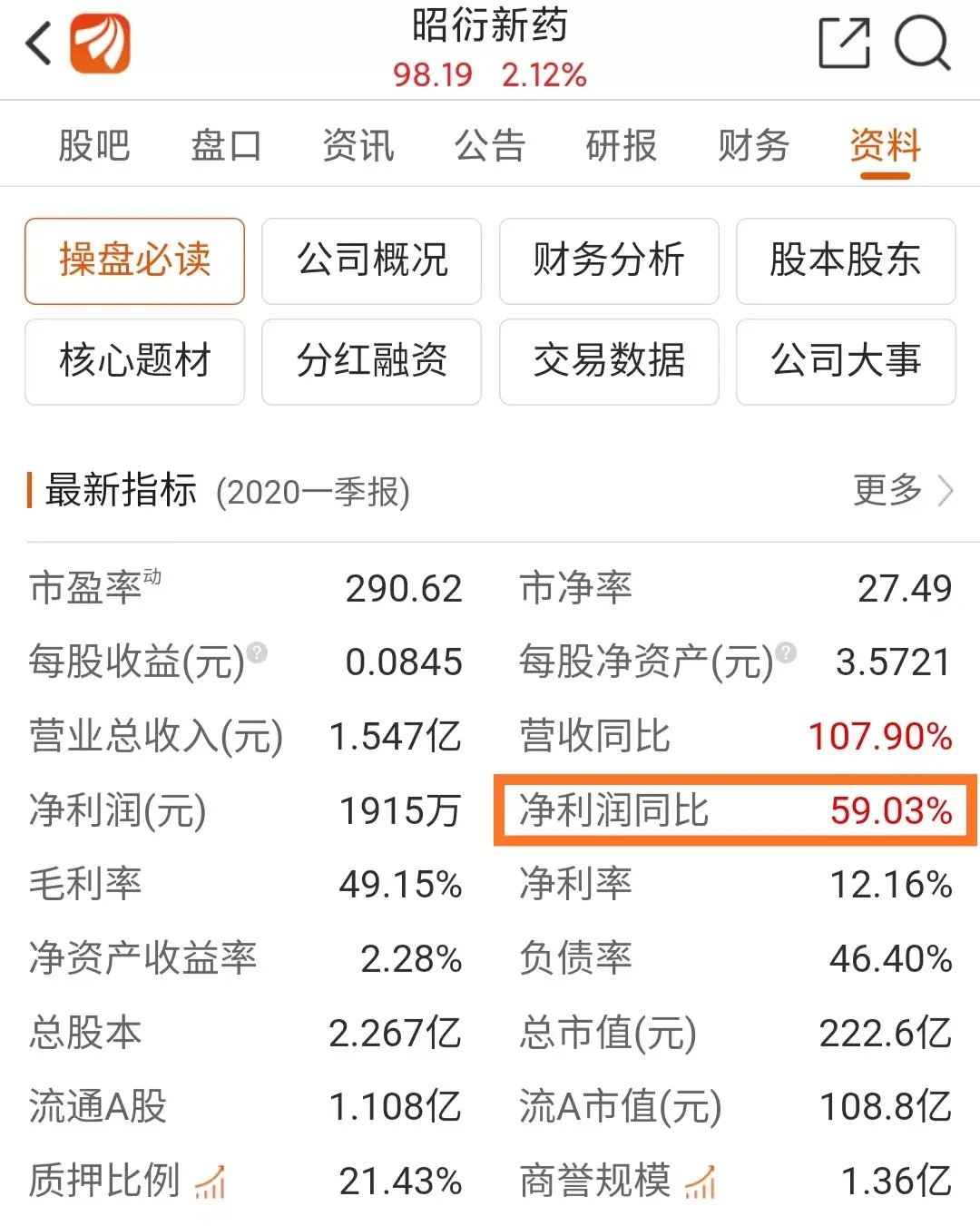Open 股本股东 shareholder info
This screenshot has width=980, height=1226.
pos(845,261)
